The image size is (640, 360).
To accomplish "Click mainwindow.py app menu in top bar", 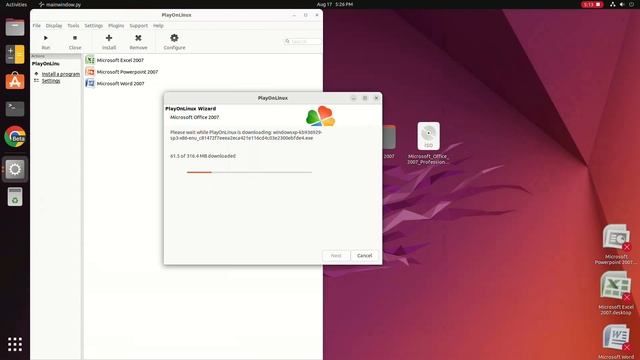I will click(60, 4).
